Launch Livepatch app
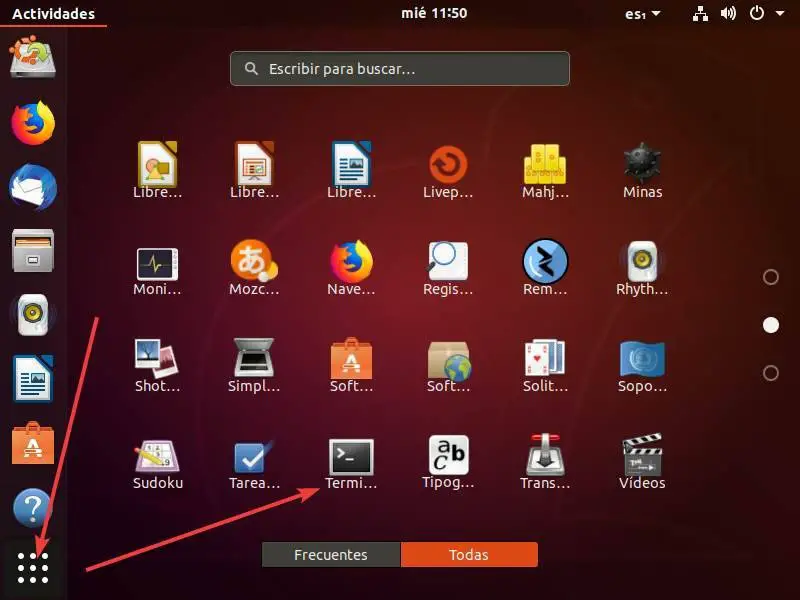Viewport: 800px width, 600px height. (448, 164)
